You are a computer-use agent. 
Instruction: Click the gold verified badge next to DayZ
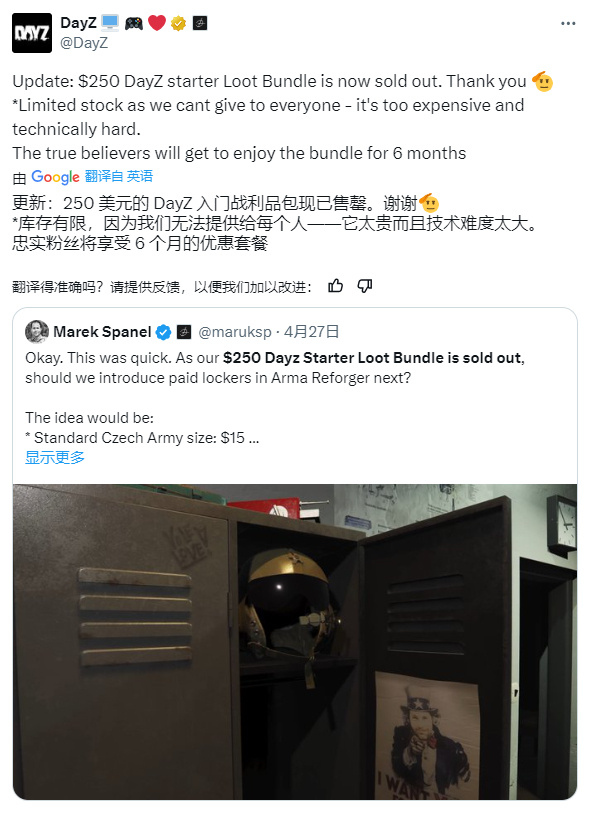178,23
